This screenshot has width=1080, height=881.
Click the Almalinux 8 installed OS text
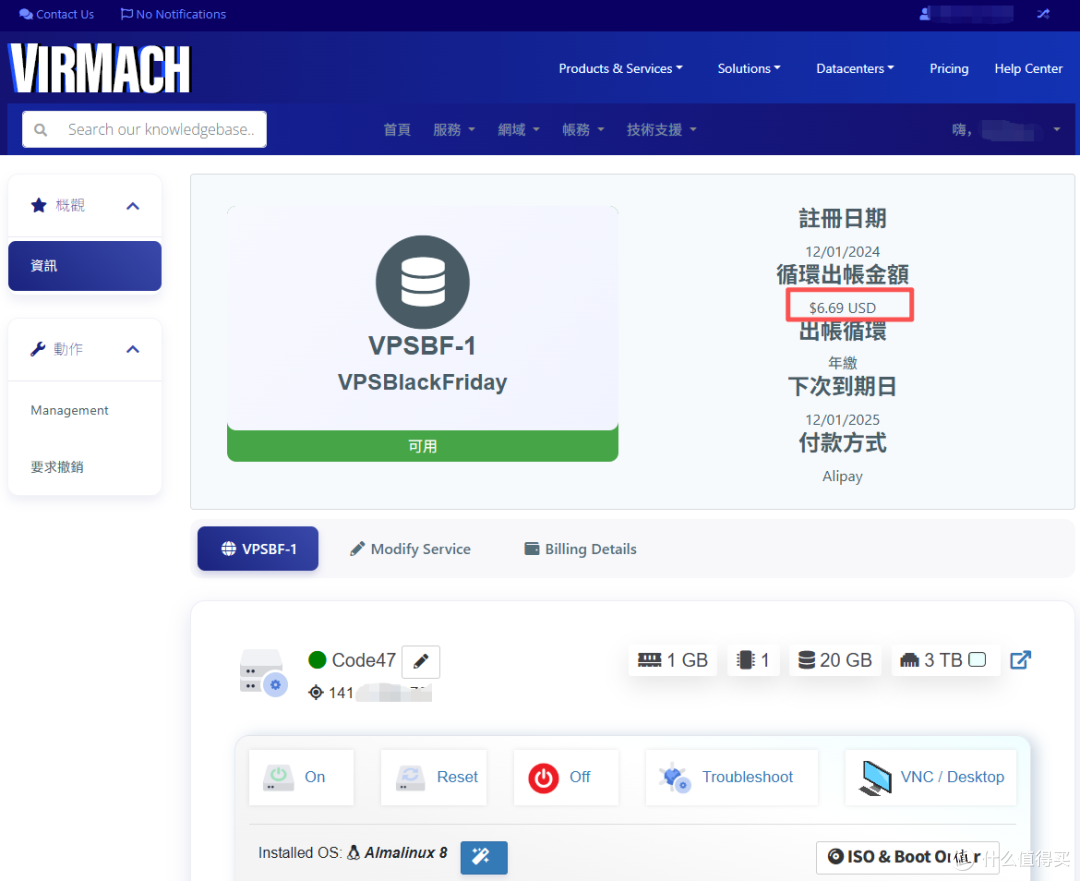(x=406, y=853)
